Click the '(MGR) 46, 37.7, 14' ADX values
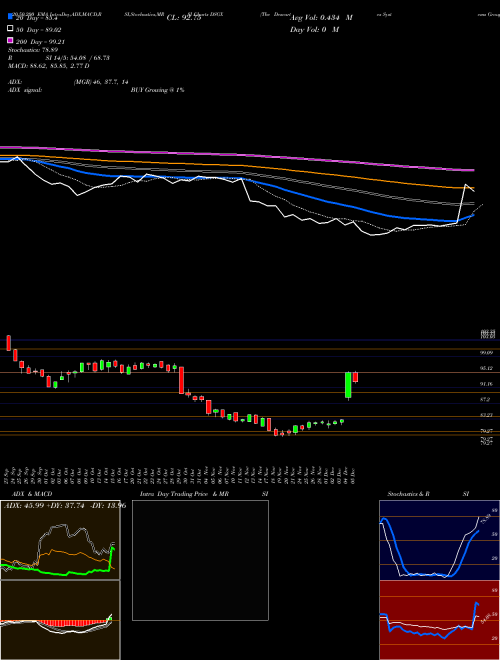Screen dimensions: 500x660 [101, 82]
